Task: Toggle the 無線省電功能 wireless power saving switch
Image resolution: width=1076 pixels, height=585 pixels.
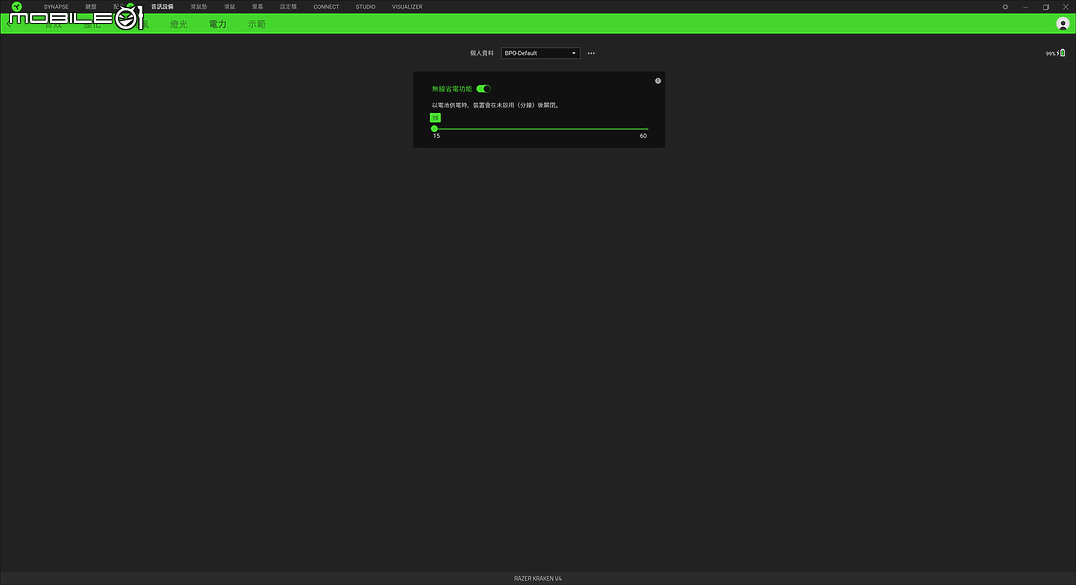Action: coord(484,89)
